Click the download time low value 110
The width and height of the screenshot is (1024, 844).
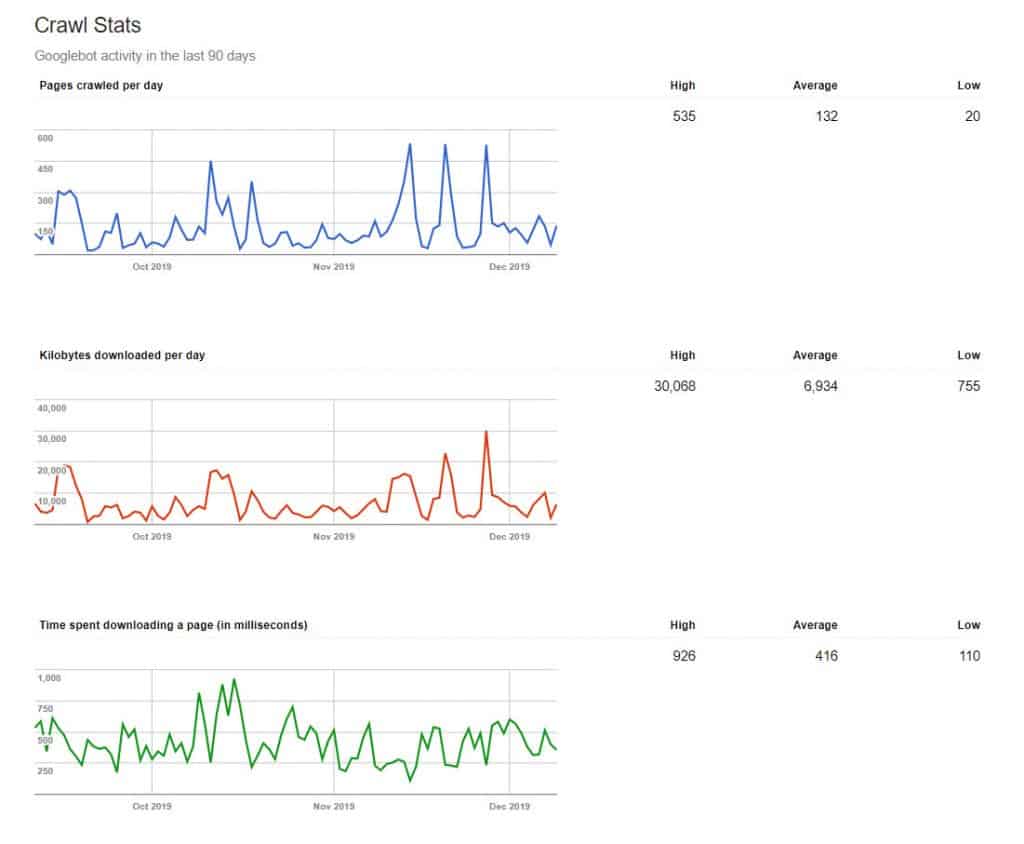tap(970, 656)
